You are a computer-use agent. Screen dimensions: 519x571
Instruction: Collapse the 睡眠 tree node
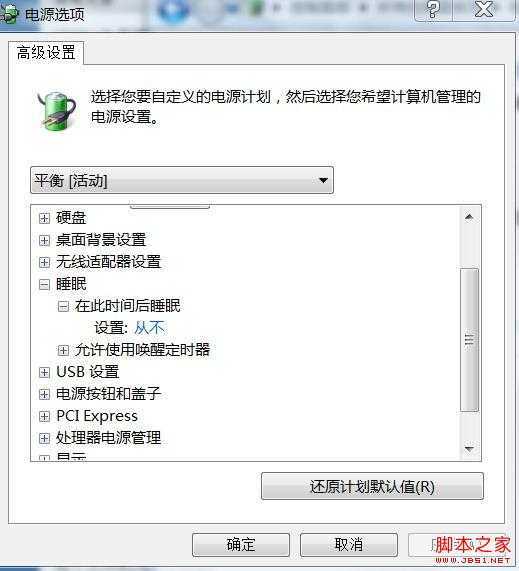pyautogui.click(x=44, y=284)
